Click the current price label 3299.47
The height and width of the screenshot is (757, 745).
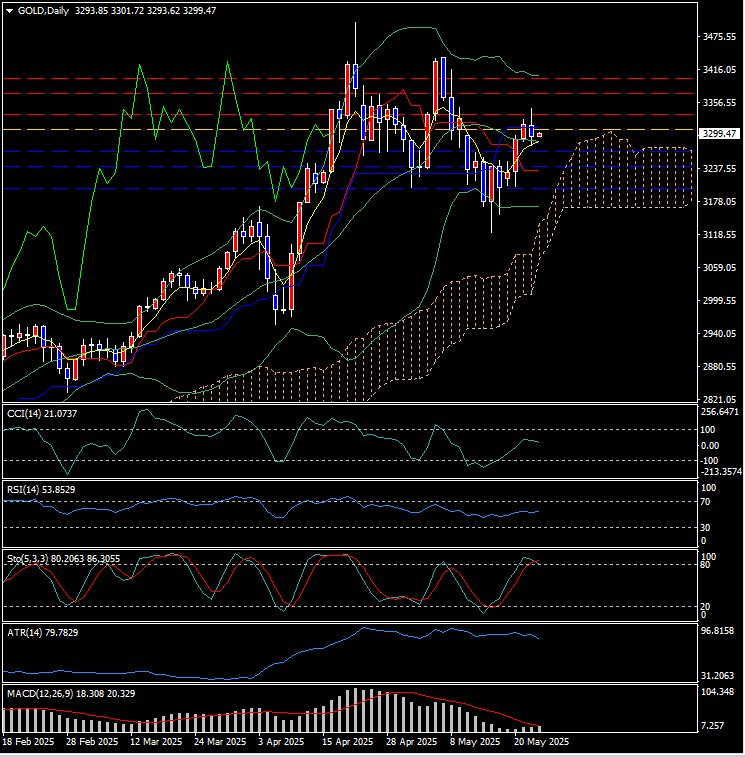pyautogui.click(x=719, y=134)
